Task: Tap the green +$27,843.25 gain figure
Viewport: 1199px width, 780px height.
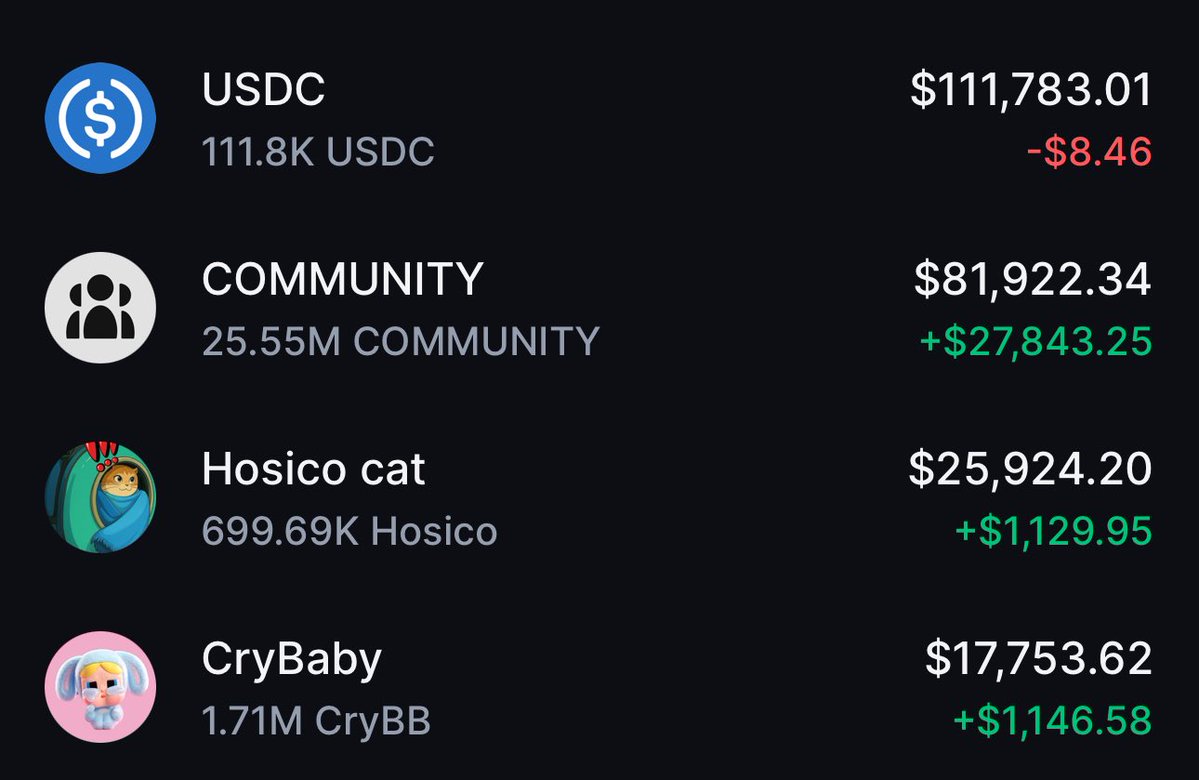Action: (x=1035, y=341)
